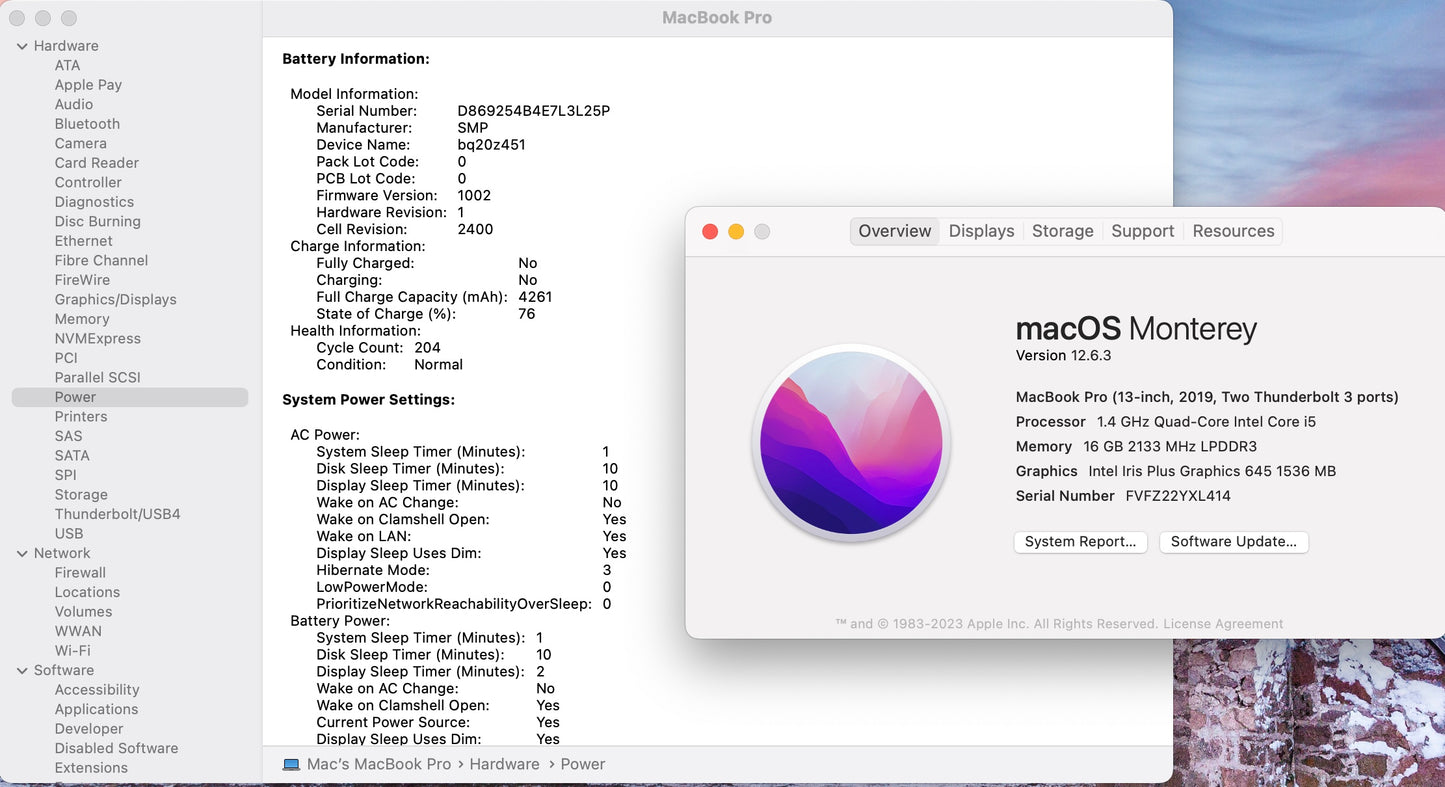Select Memory in the hardware sidebar

pyautogui.click(x=82, y=319)
